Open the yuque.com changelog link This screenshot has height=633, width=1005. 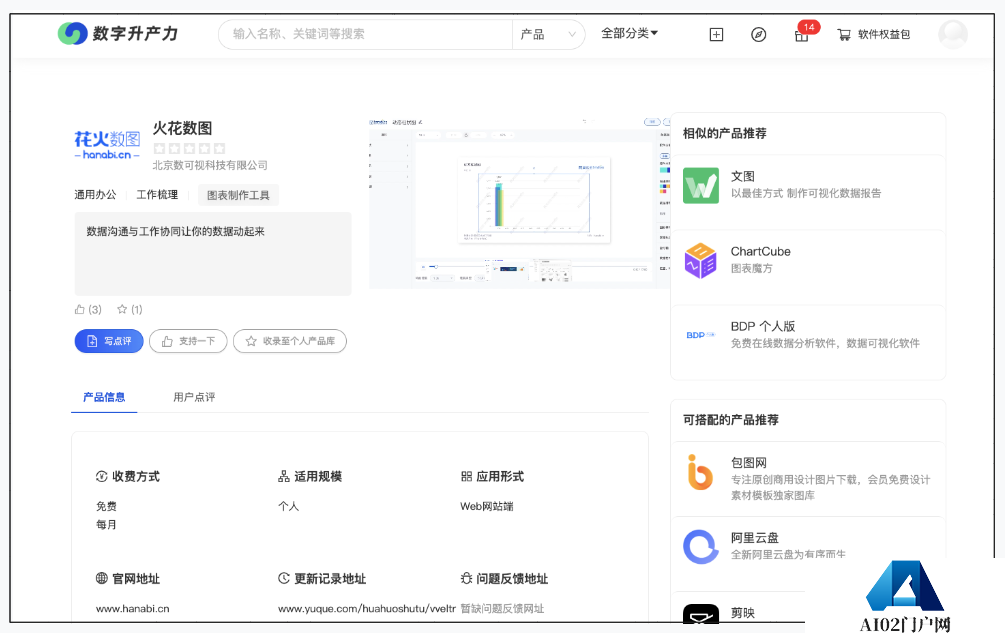coord(367,609)
